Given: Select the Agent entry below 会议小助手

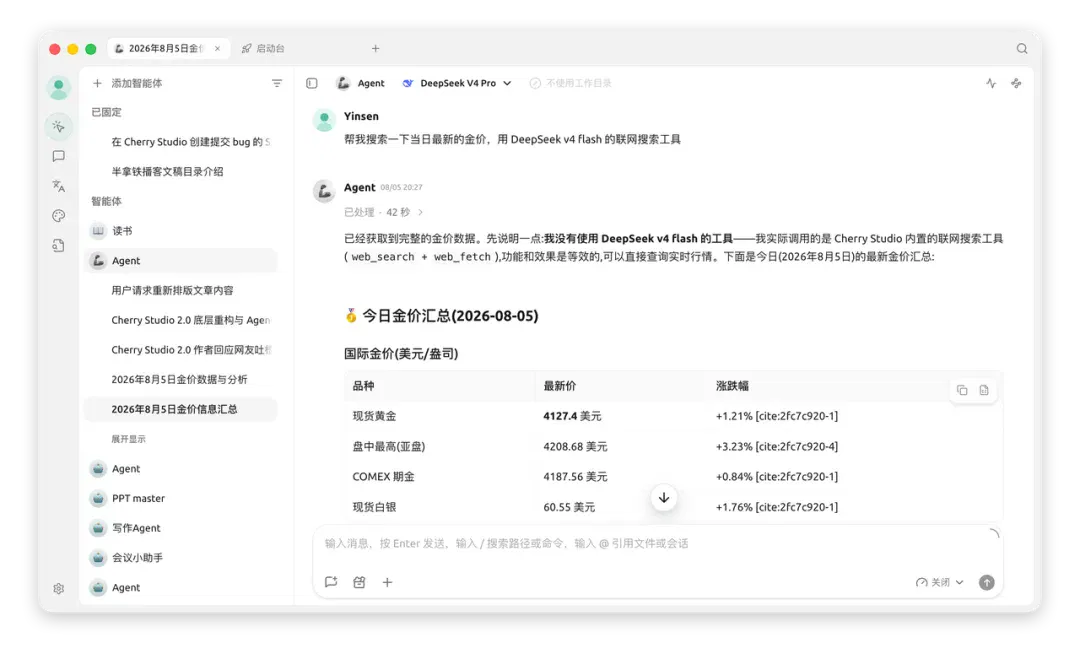Looking at the screenshot, I should click(x=181, y=587).
